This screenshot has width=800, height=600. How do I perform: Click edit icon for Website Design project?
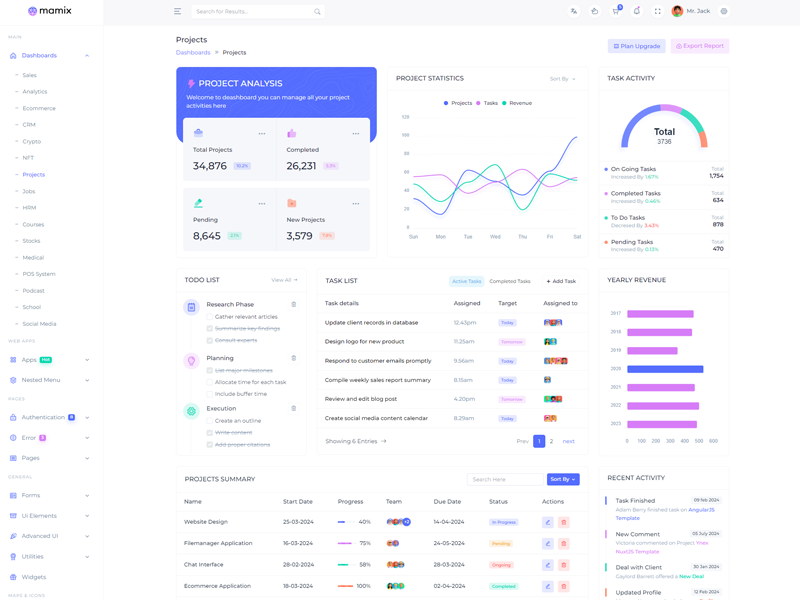pyautogui.click(x=548, y=522)
